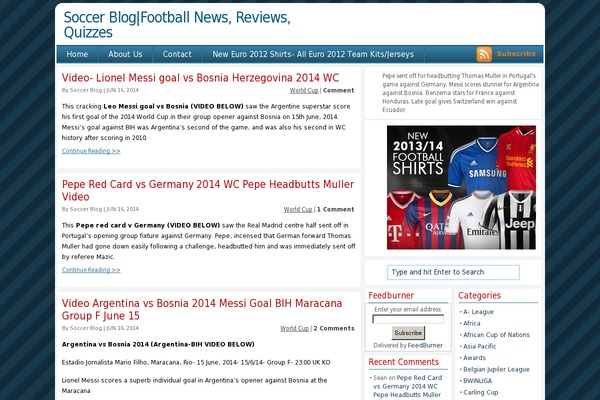Open World Cup category of Argentina vs Bosnia post
The image size is (600, 400).
click(294, 328)
